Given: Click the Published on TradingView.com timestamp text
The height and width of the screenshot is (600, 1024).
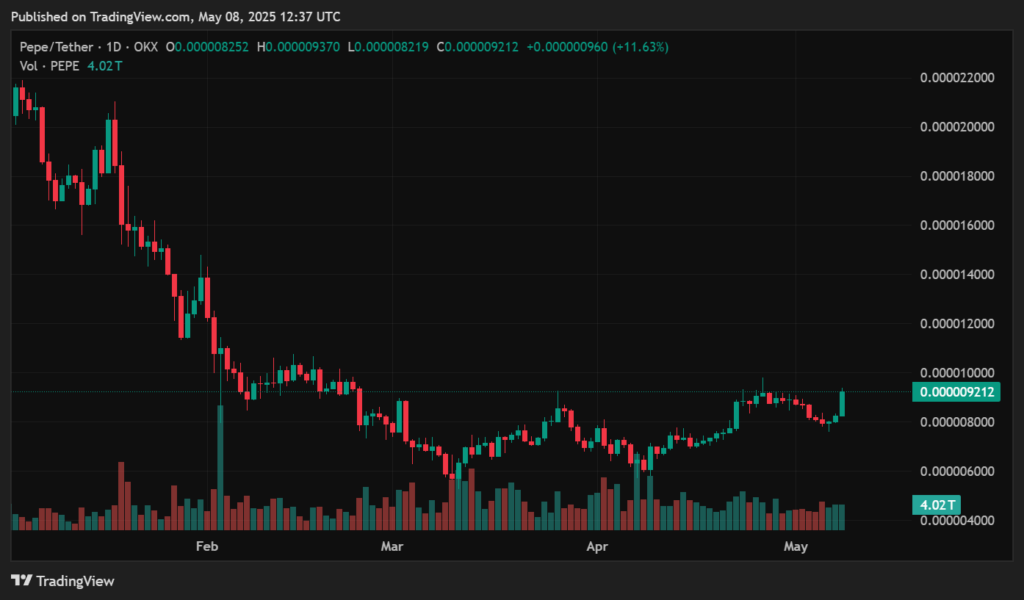Looking at the screenshot, I should (x=176, y=16).
